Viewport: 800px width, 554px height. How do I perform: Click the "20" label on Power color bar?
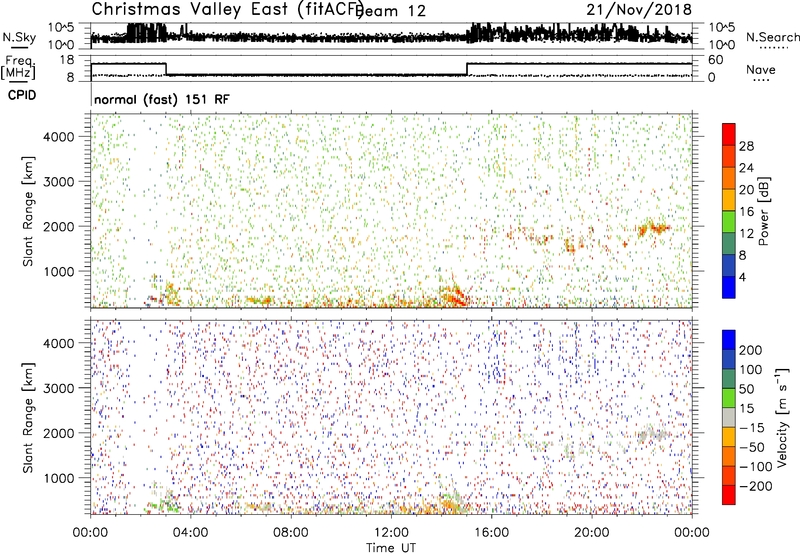[746, 190]
